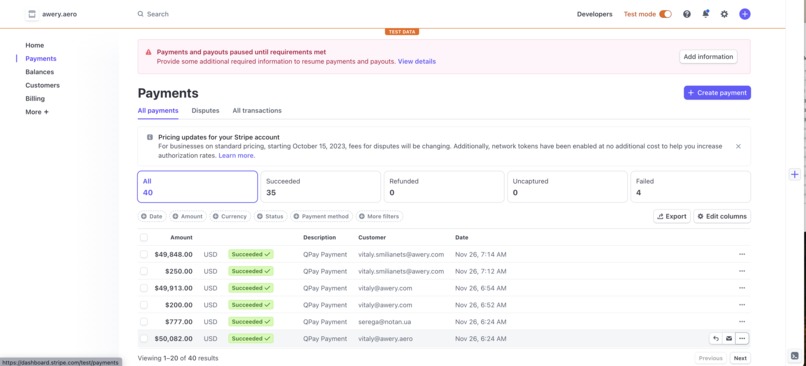Check the $50,082.00 payment row checkbox
The image size is (806, 366).
143,338
